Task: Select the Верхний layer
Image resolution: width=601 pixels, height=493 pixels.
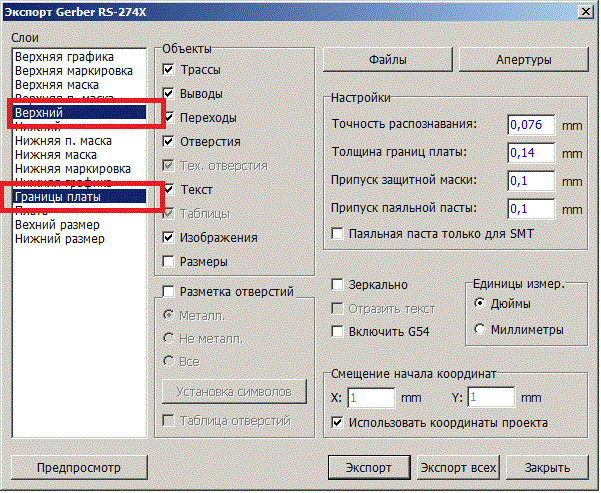Action: pos(80,113)
